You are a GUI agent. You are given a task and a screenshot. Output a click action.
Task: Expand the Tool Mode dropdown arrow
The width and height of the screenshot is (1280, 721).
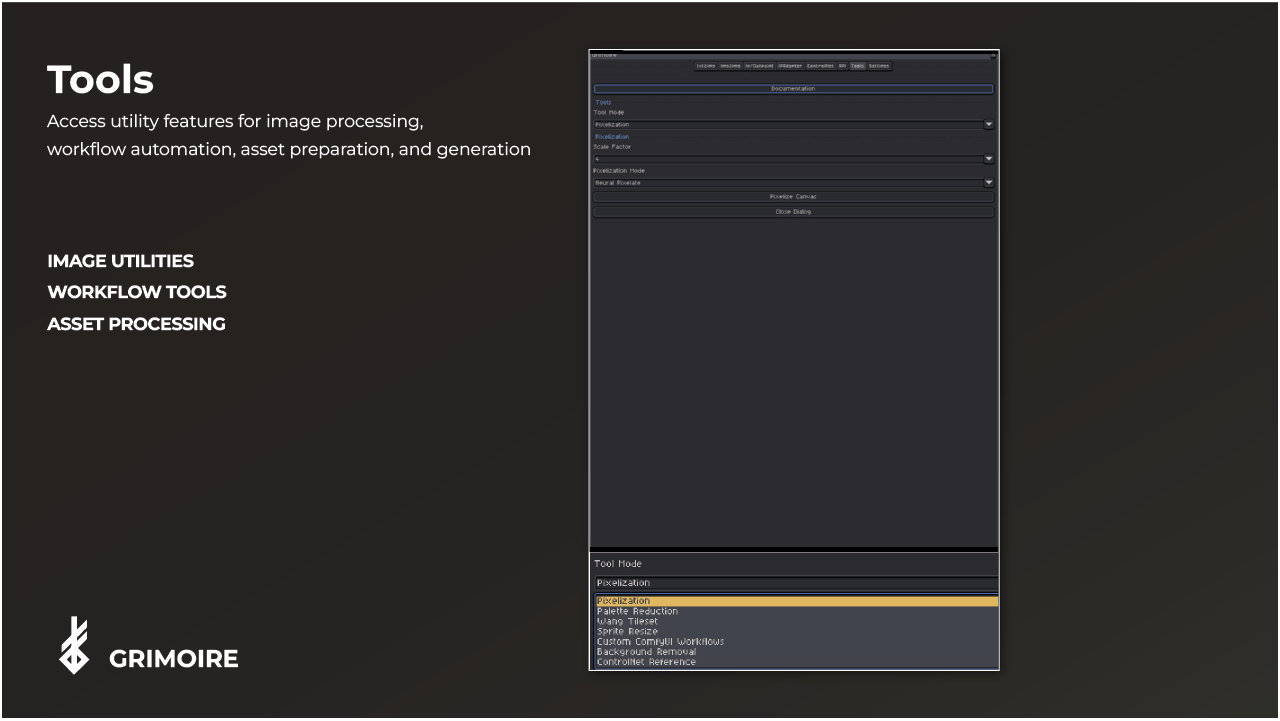point(989,125)
